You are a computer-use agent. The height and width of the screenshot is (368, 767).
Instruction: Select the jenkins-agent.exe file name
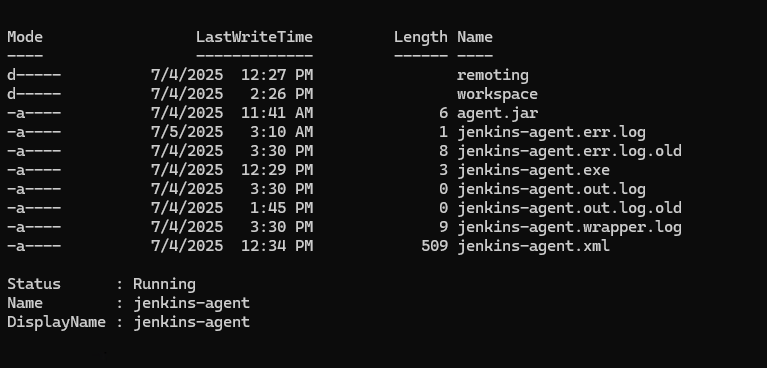pos(533,170)
